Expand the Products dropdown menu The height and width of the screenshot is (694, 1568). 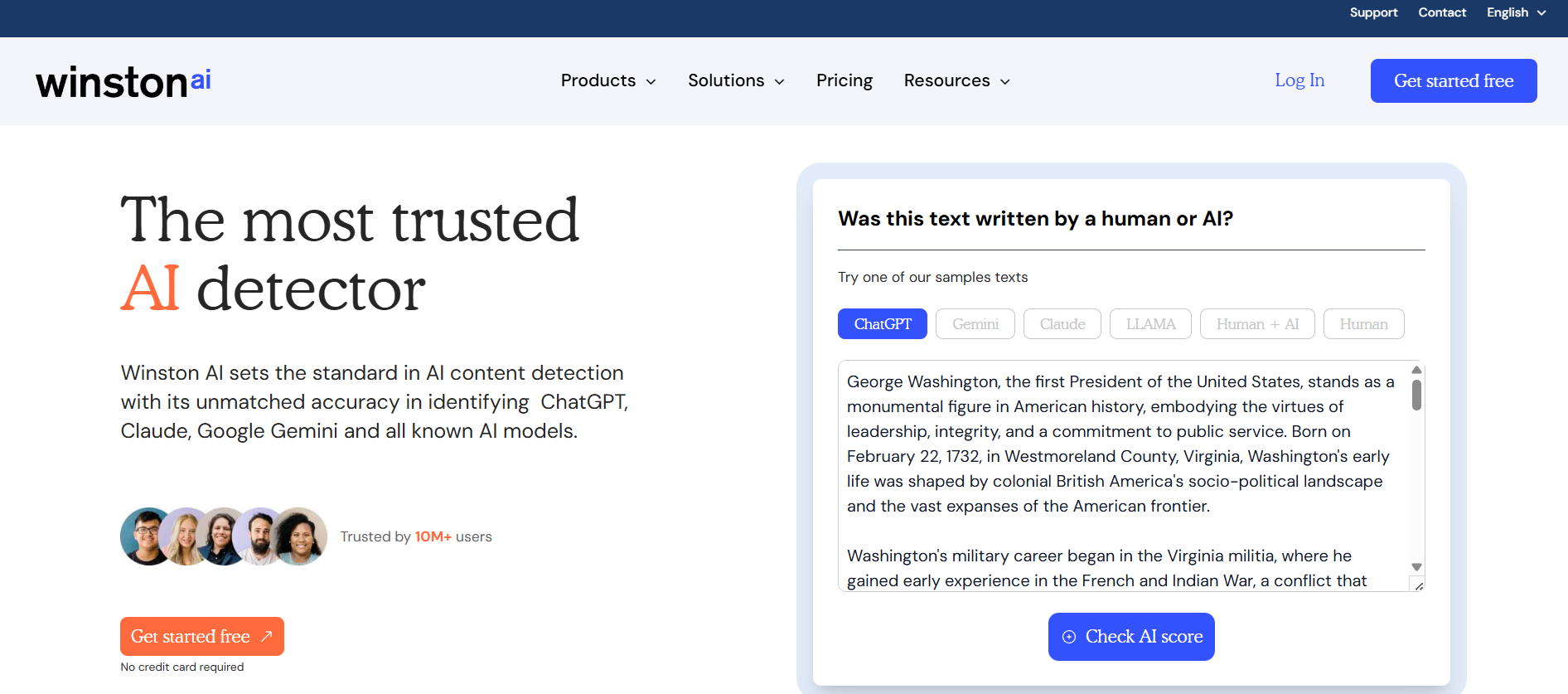click(x=607, y=81)
